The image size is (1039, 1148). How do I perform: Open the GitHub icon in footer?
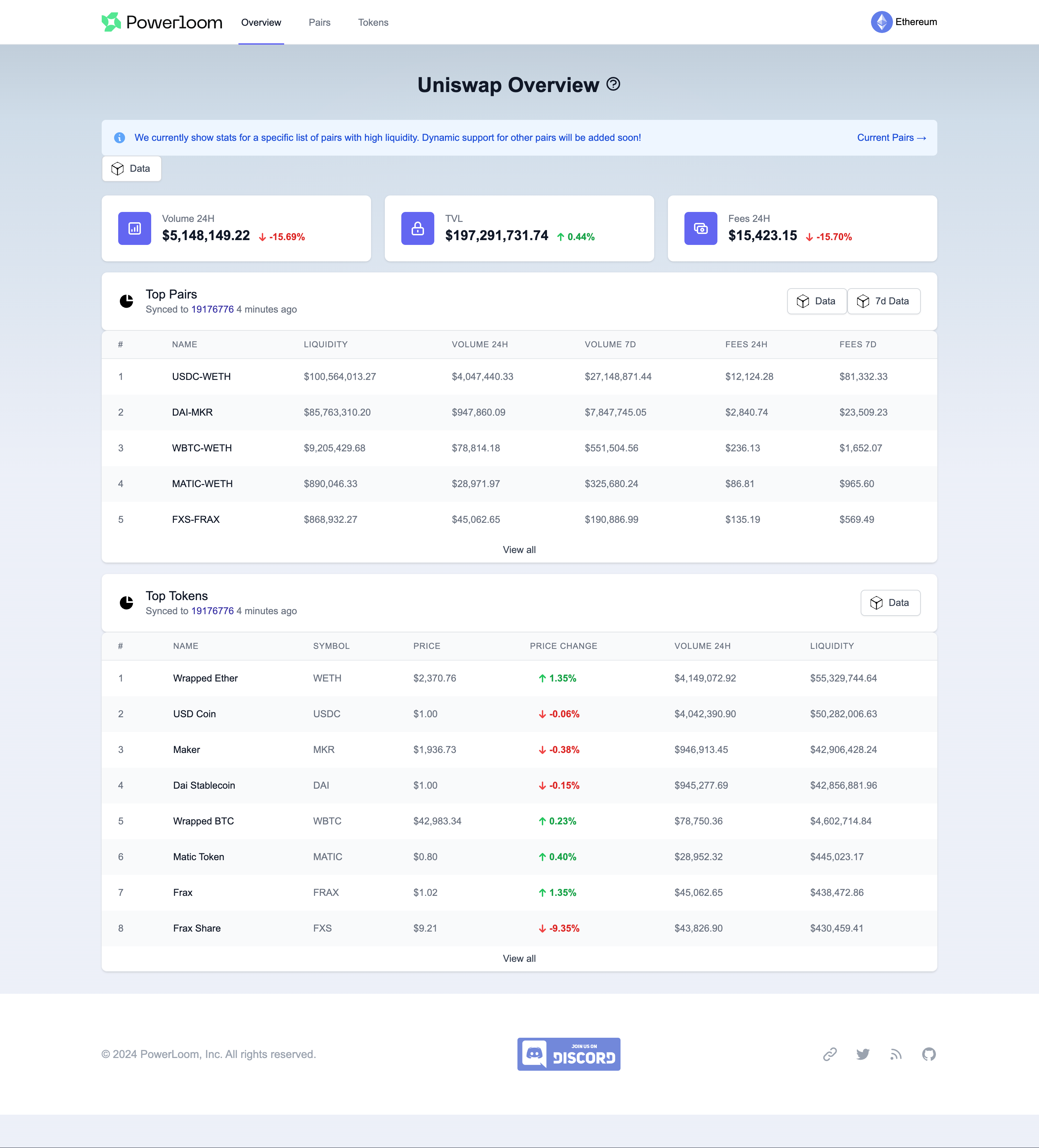pos(929,1054)
